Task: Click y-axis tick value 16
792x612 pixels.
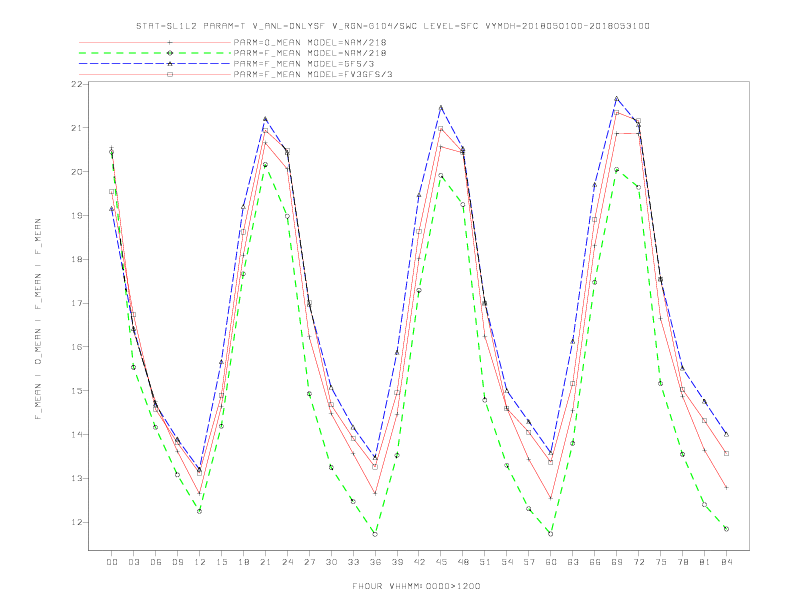Action: pos(76,347)
